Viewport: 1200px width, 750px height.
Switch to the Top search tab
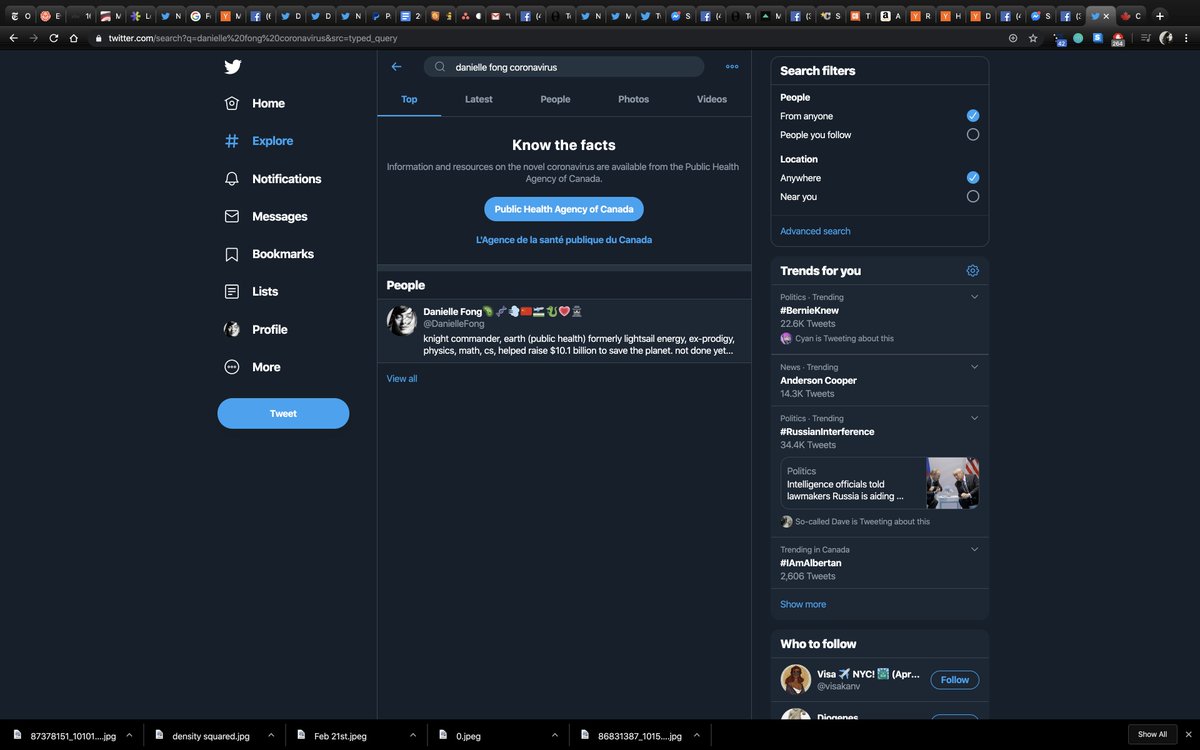[x=409, y=99]
